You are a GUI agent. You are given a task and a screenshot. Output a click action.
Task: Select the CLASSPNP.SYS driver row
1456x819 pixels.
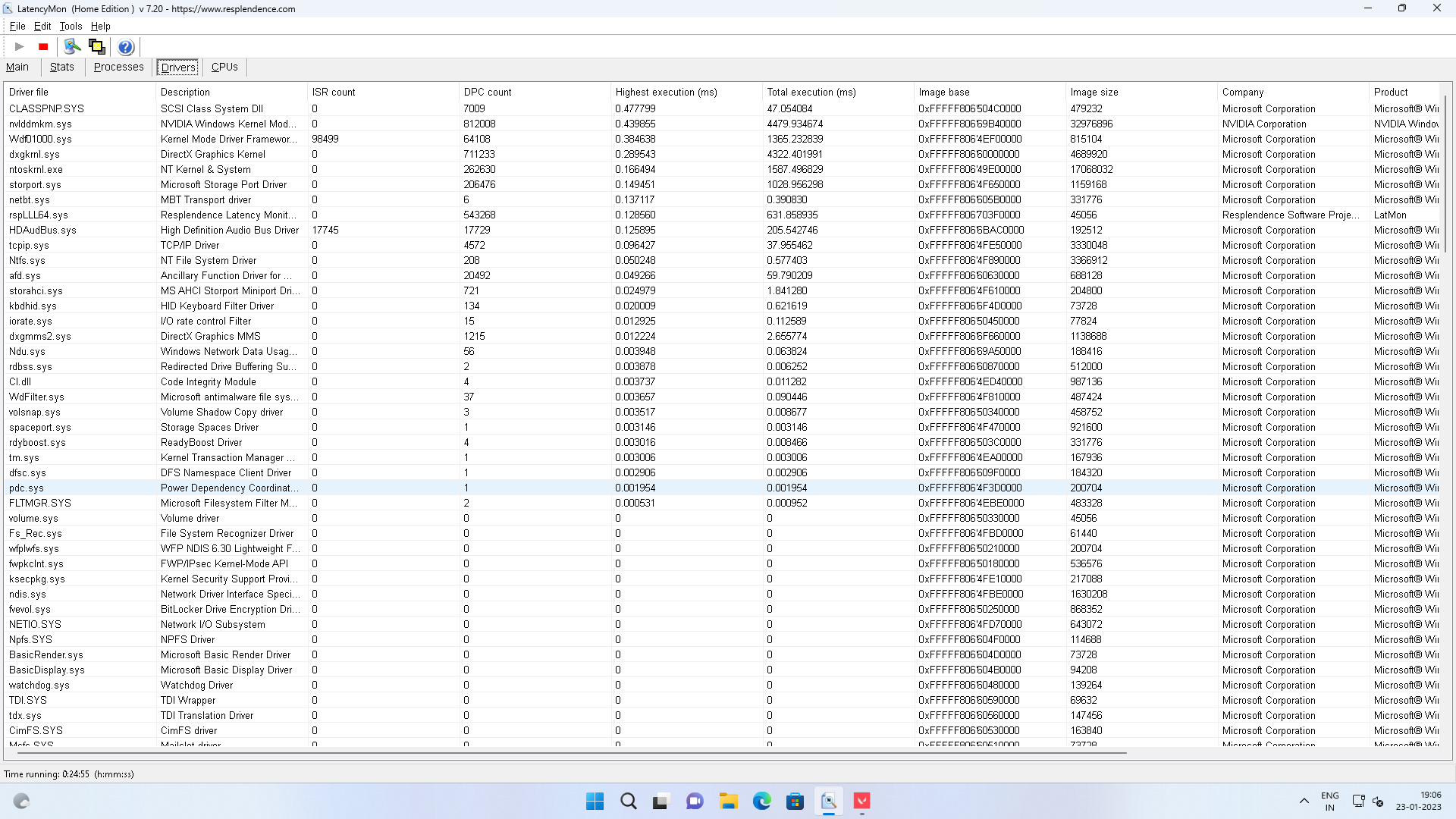(x=722, y=108)
